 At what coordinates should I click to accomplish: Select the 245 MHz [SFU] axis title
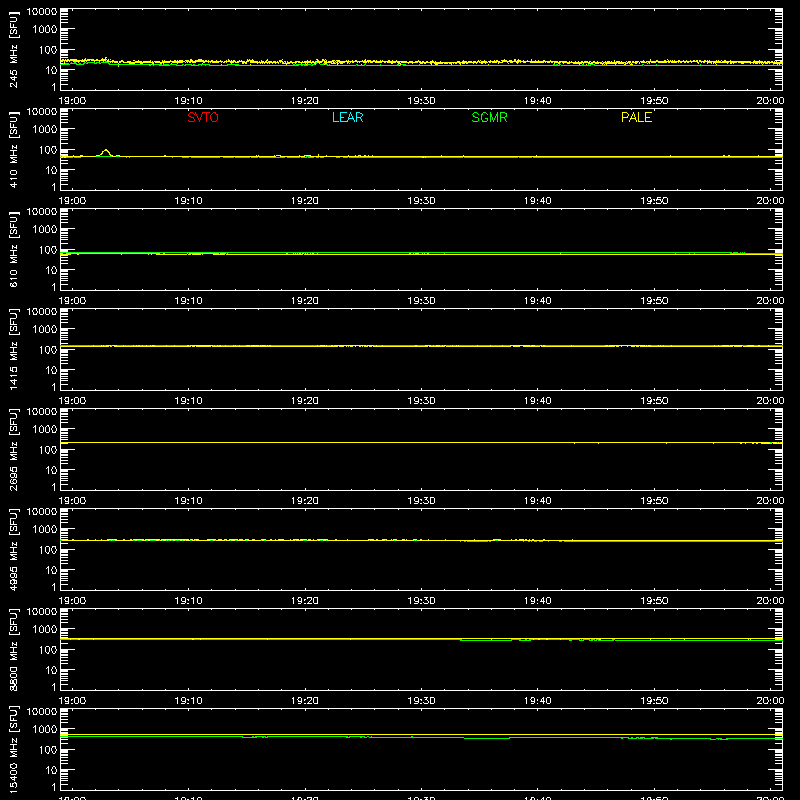point(13,49)
